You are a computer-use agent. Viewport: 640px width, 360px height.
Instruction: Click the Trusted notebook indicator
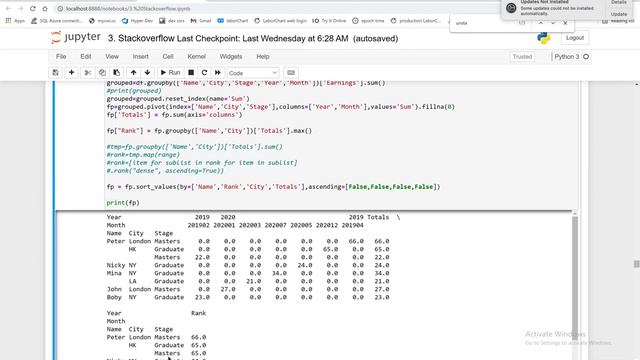[522, 57]
